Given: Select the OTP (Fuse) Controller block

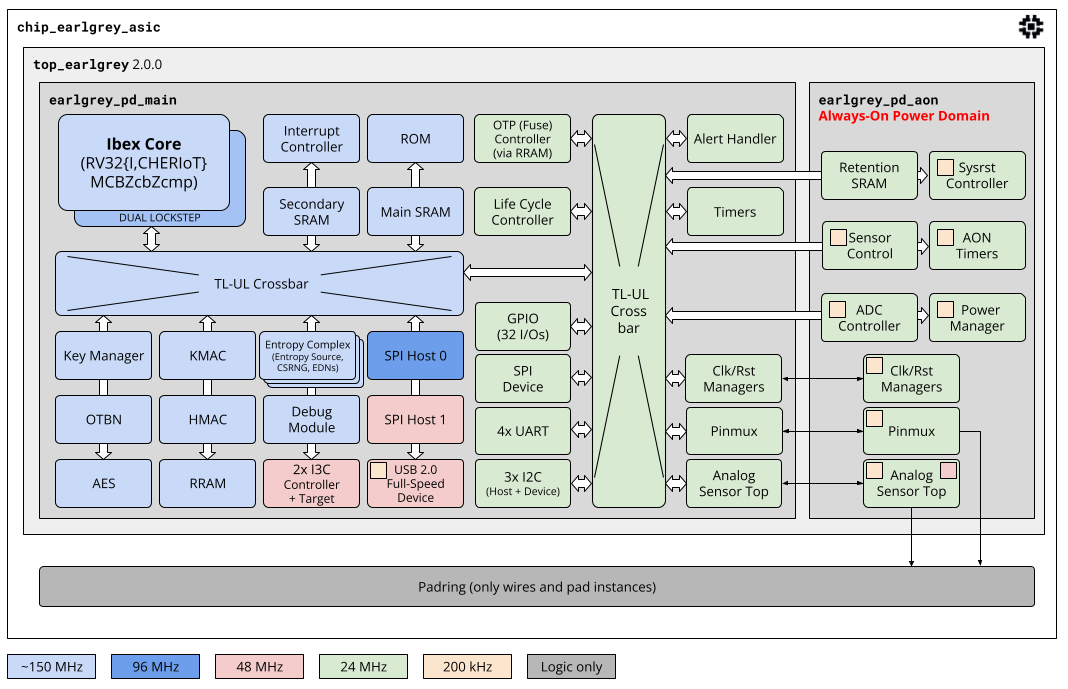Looking at the screenshot, I should tap(522, 139).
